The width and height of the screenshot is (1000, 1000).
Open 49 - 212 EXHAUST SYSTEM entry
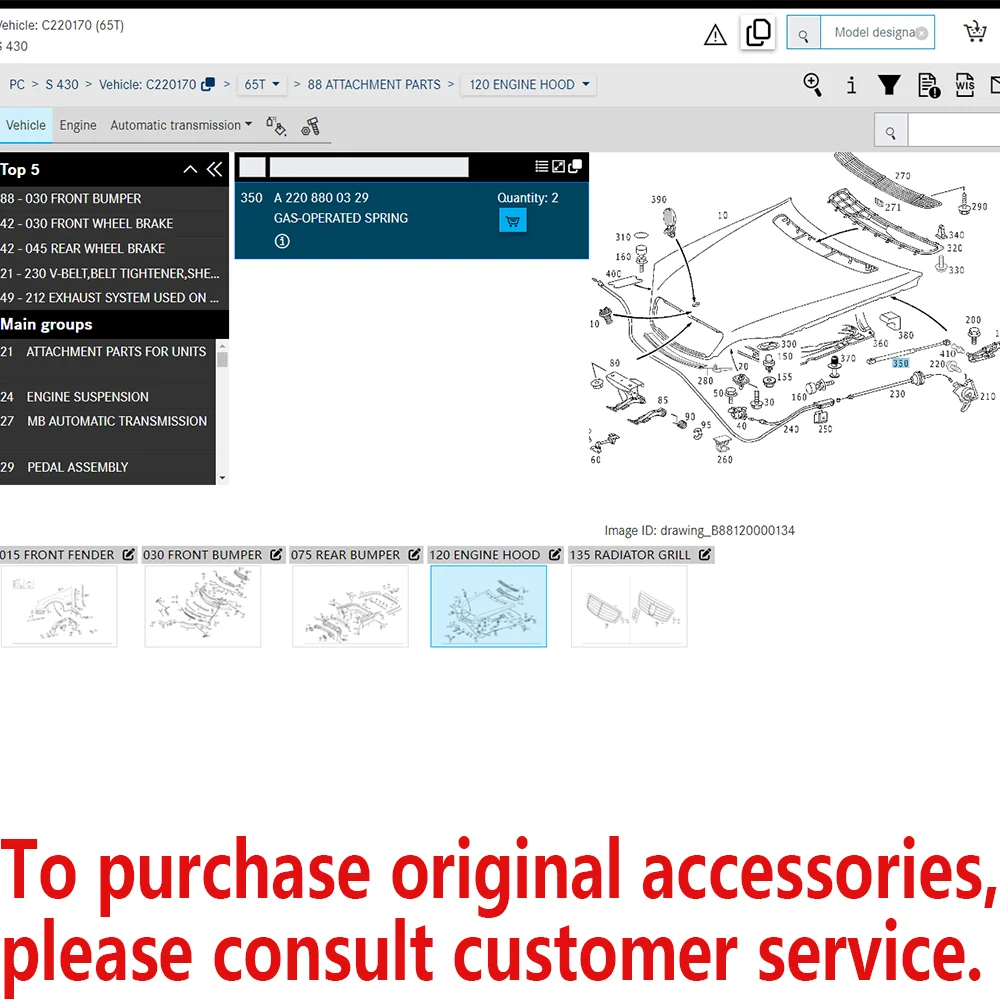(108, 298)
